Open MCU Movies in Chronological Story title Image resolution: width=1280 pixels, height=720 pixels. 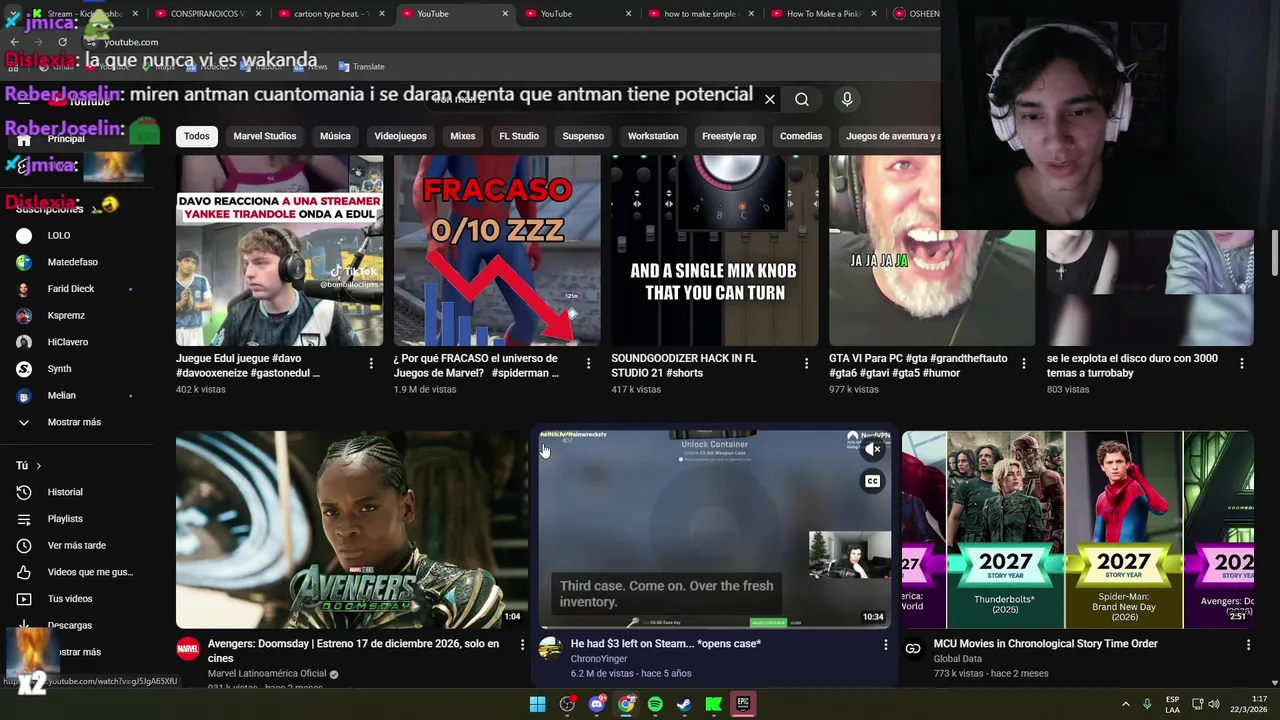[x=1046, y=644]
